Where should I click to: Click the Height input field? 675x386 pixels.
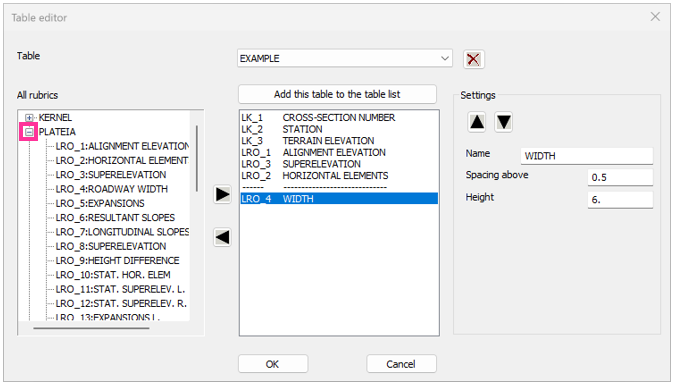pos(620,200)
